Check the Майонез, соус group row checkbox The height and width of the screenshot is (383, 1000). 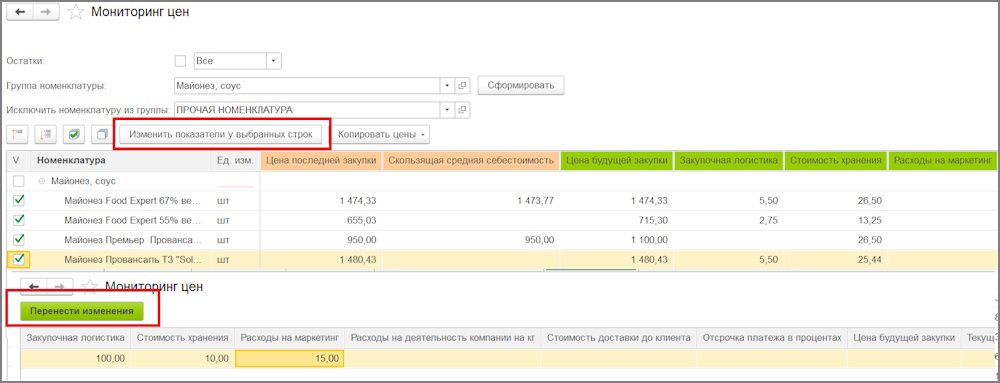coord(18,181)
